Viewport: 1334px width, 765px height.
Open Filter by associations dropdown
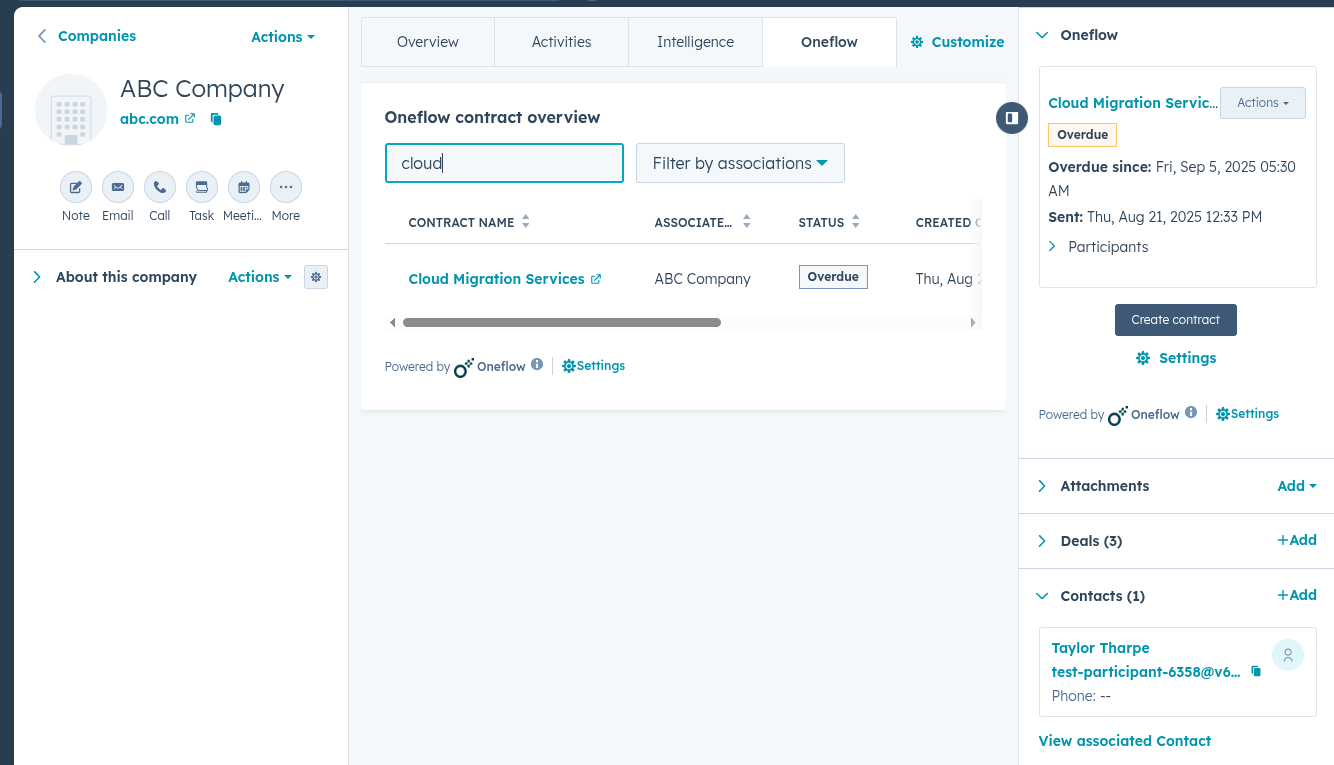(740, 163)
